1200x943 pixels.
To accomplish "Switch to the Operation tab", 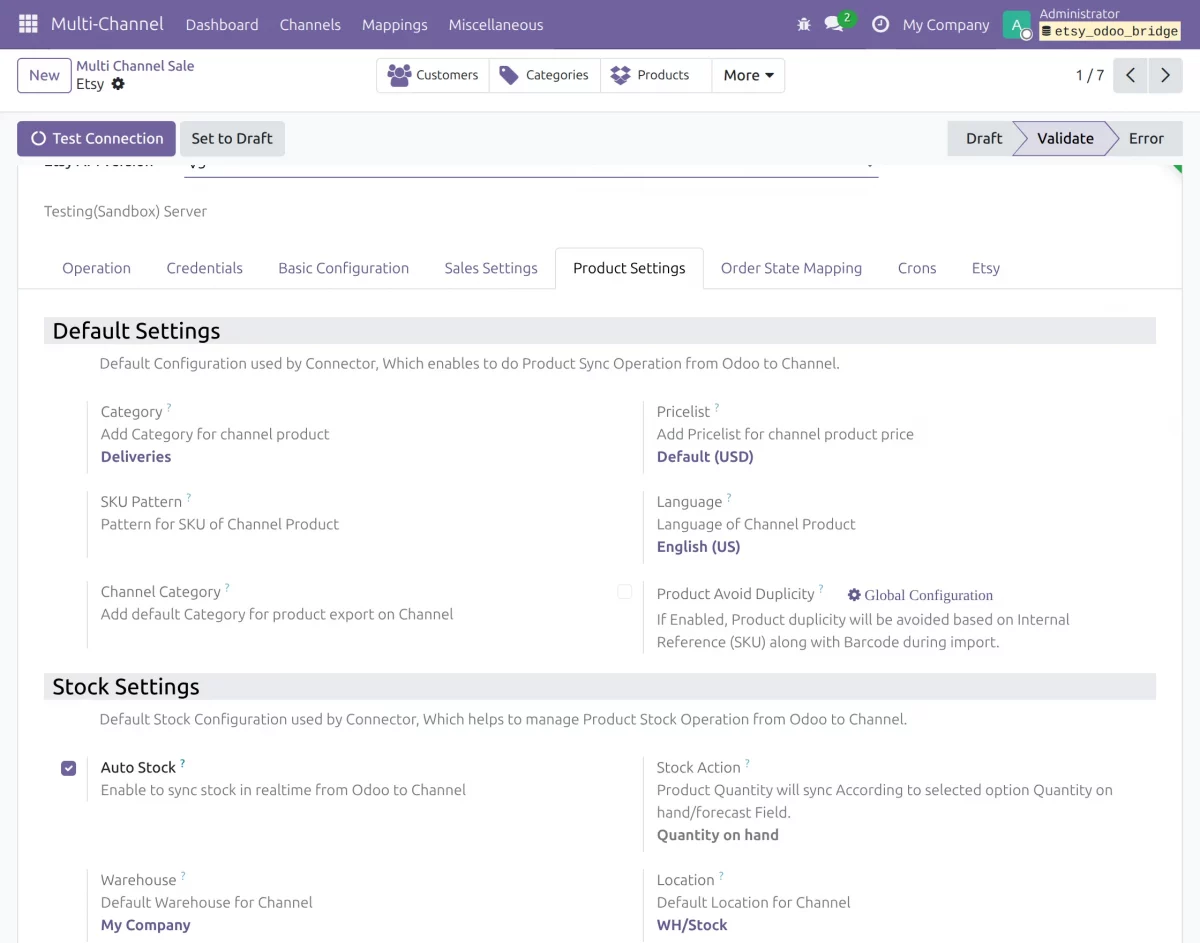I will click(96, 268).
